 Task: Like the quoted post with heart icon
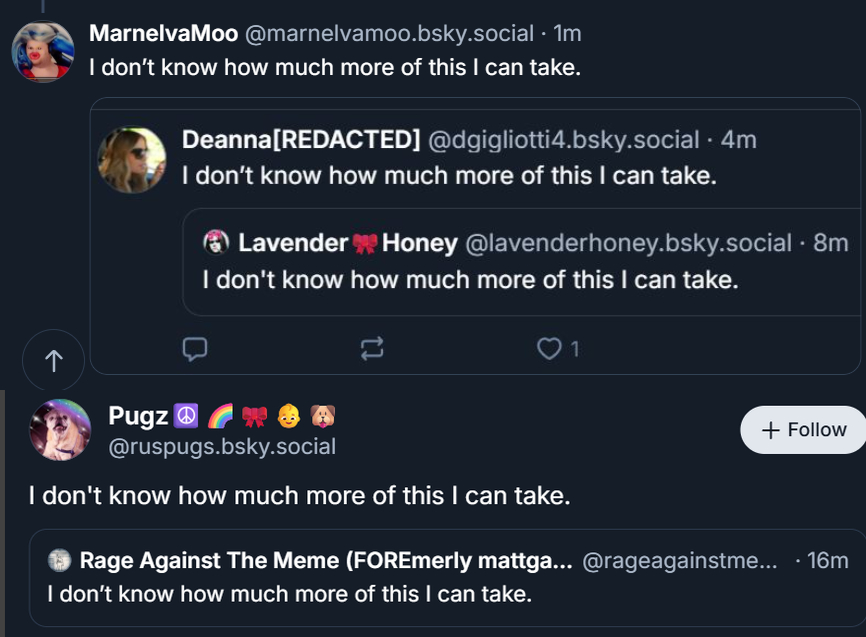click(549, 348)
